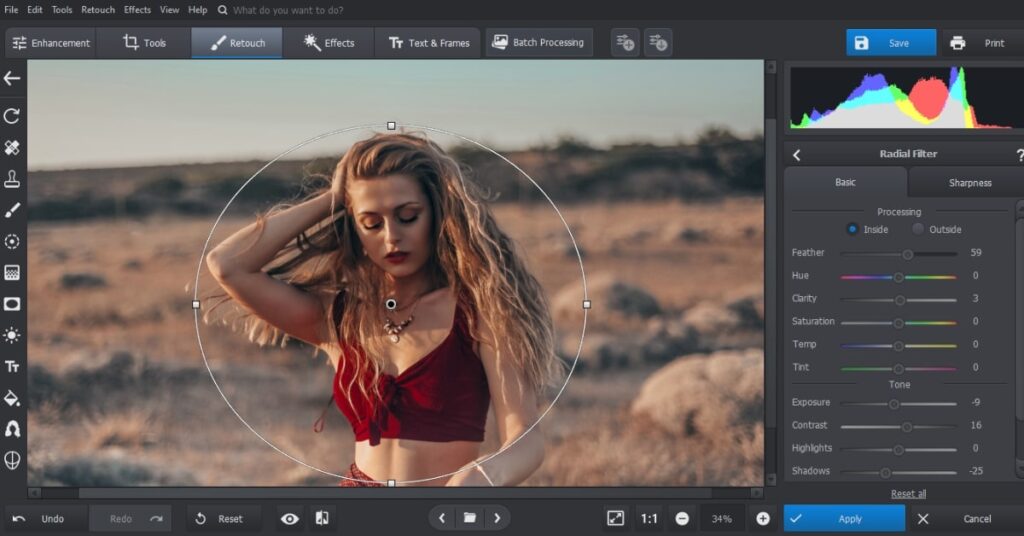Click Reset all link
This screenshot has width=1024, height=536.
click(x=908, y=494)
